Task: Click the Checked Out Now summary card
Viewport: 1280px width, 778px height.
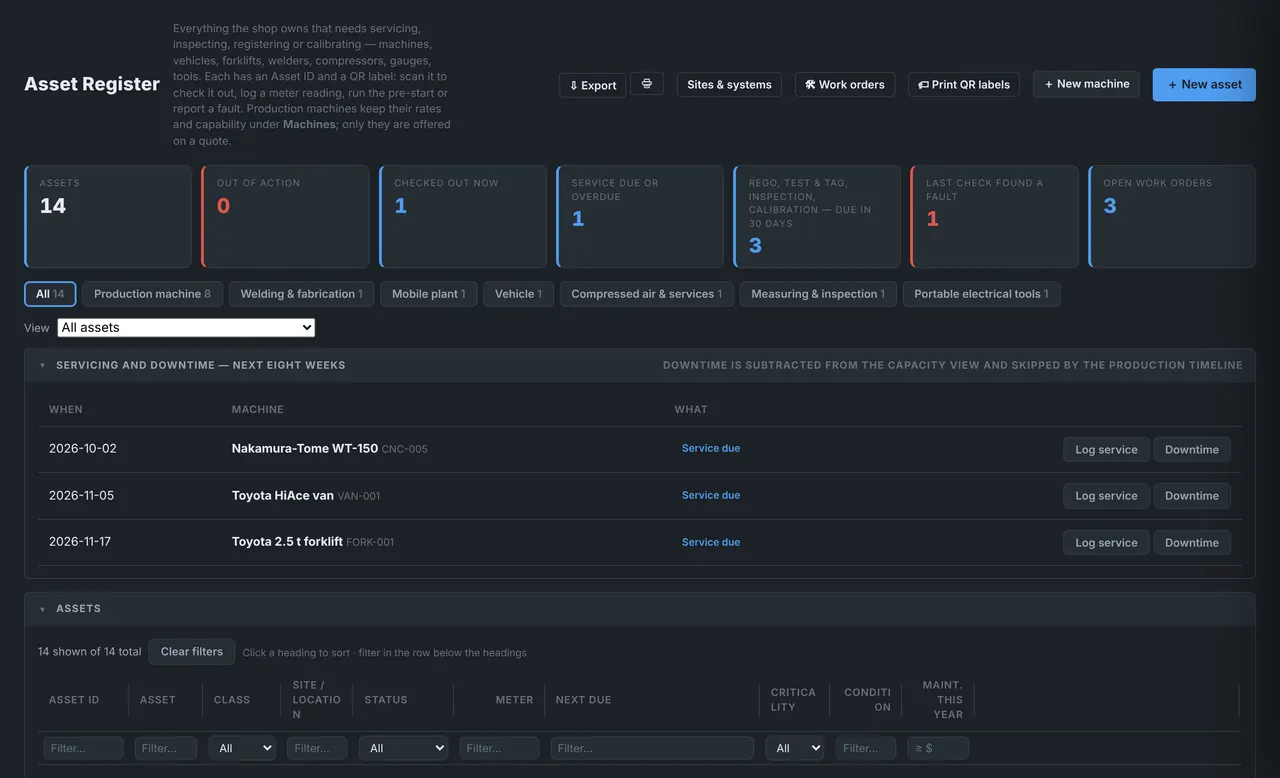Action: coord(463,216)
